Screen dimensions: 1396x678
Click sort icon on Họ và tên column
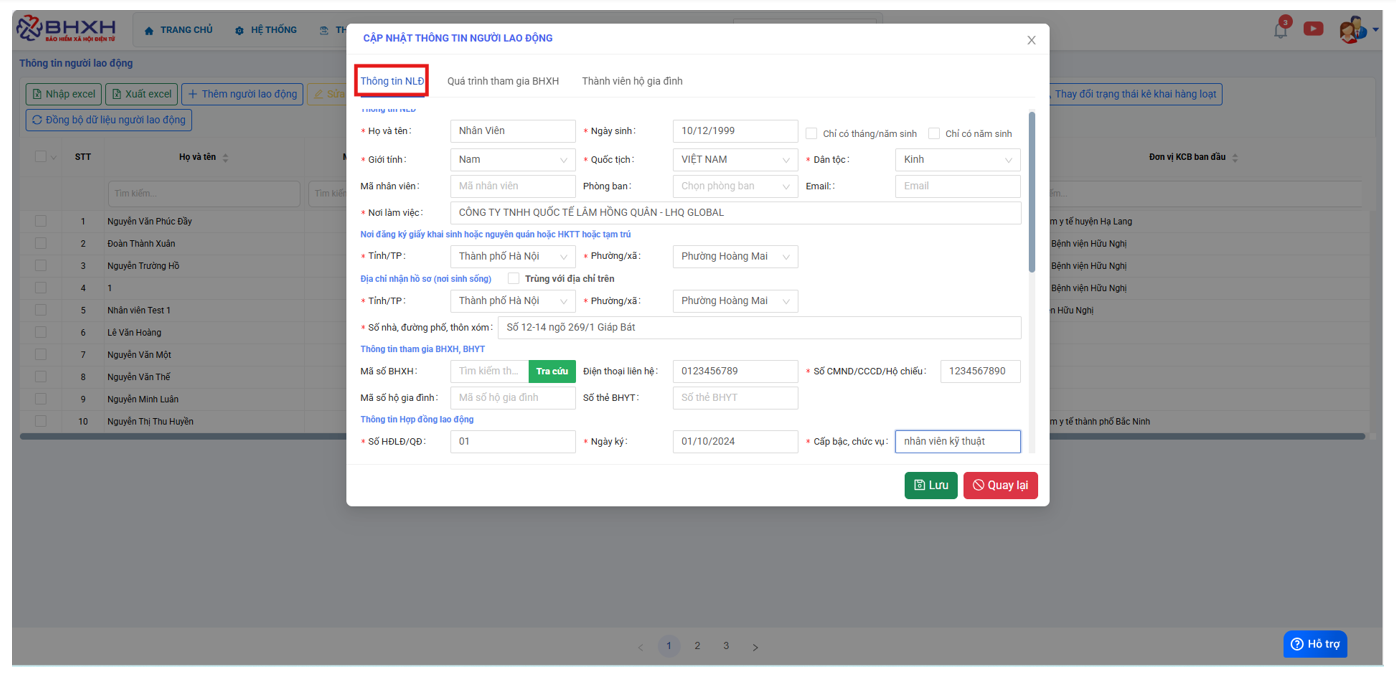pos(226,158)
